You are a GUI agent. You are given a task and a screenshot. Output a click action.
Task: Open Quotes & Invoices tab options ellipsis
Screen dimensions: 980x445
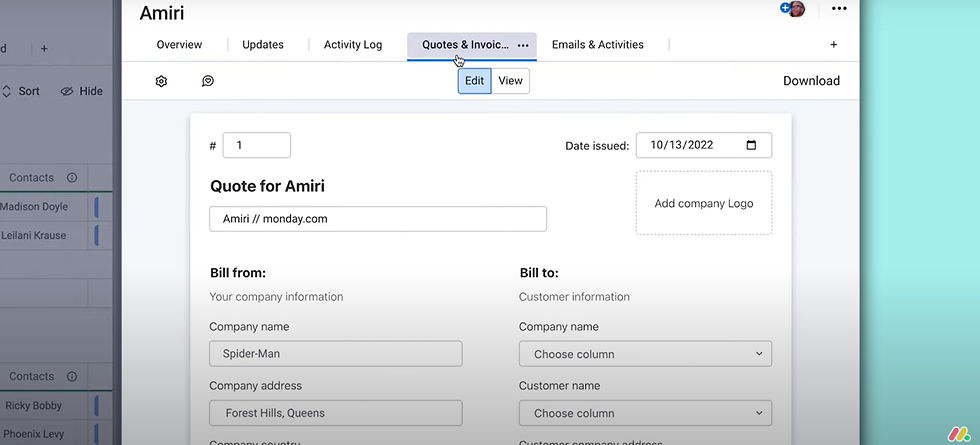[x=523, y=45]
